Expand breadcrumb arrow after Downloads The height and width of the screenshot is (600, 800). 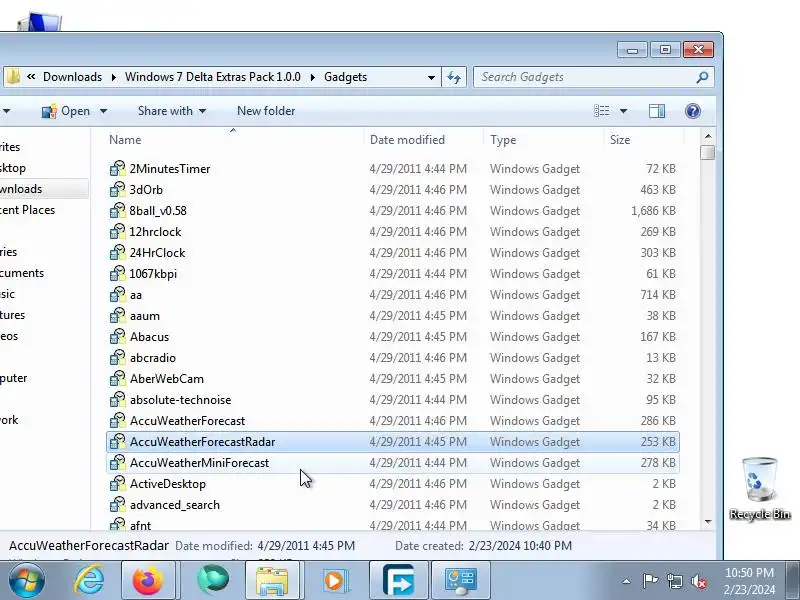pyautogui.click(x=113, y=77)
